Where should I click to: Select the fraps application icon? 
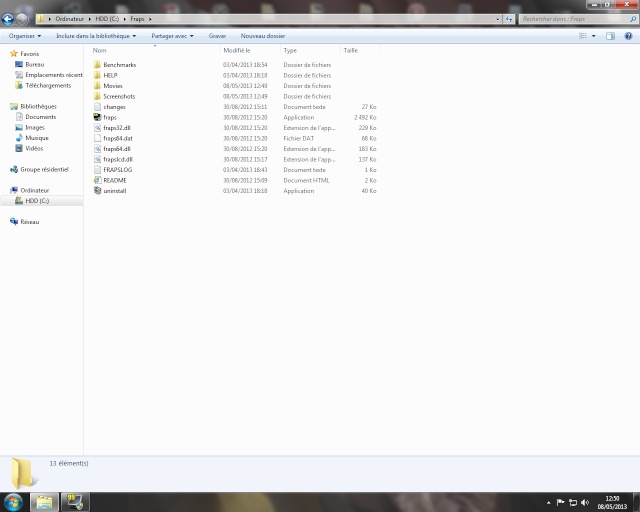coord(97,117)
